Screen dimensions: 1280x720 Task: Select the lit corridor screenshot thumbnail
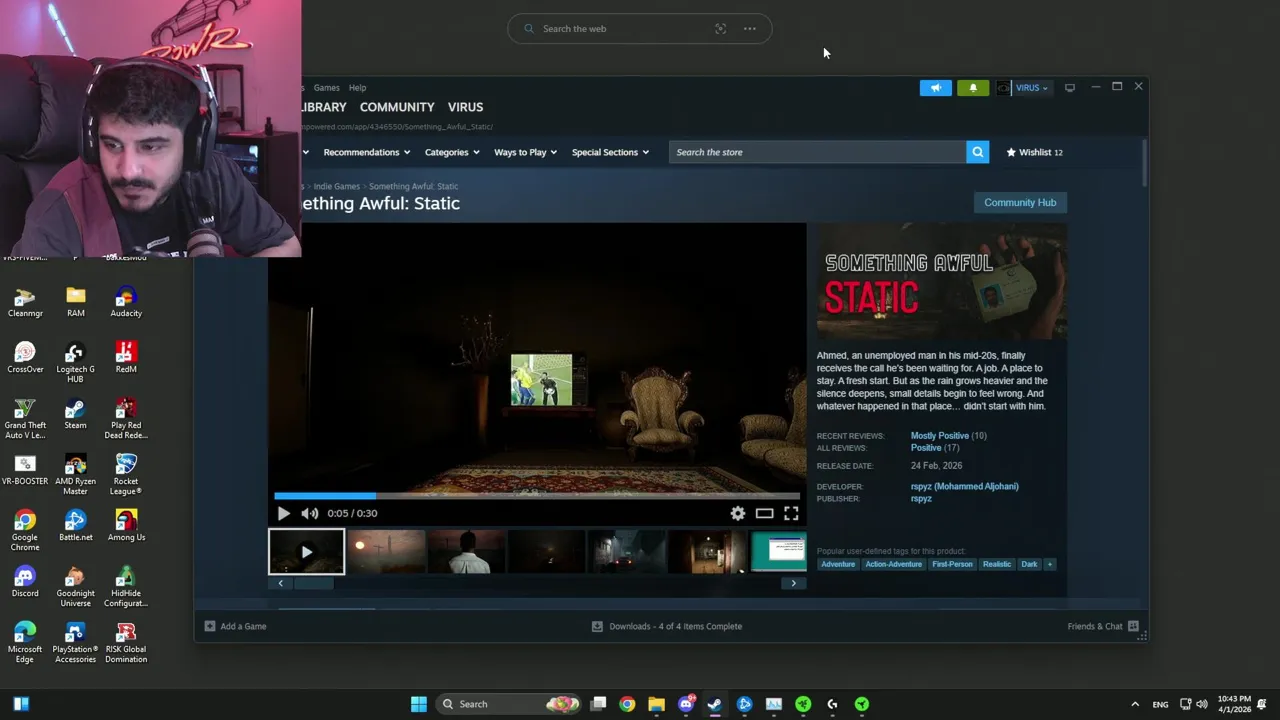[x=706, y=552]
